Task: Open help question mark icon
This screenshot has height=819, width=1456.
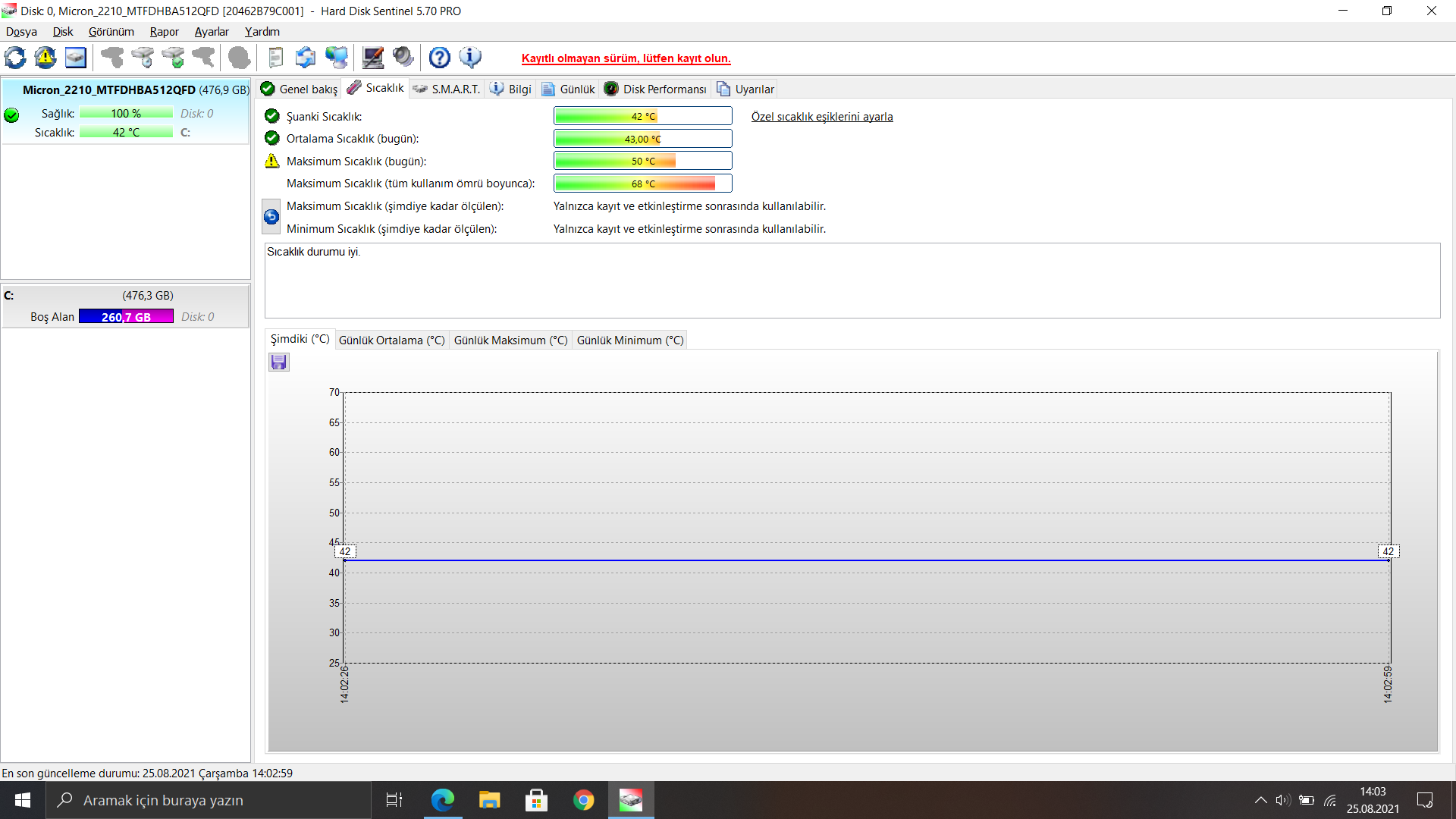Action: pyautogui.click(x=440, y=58)
